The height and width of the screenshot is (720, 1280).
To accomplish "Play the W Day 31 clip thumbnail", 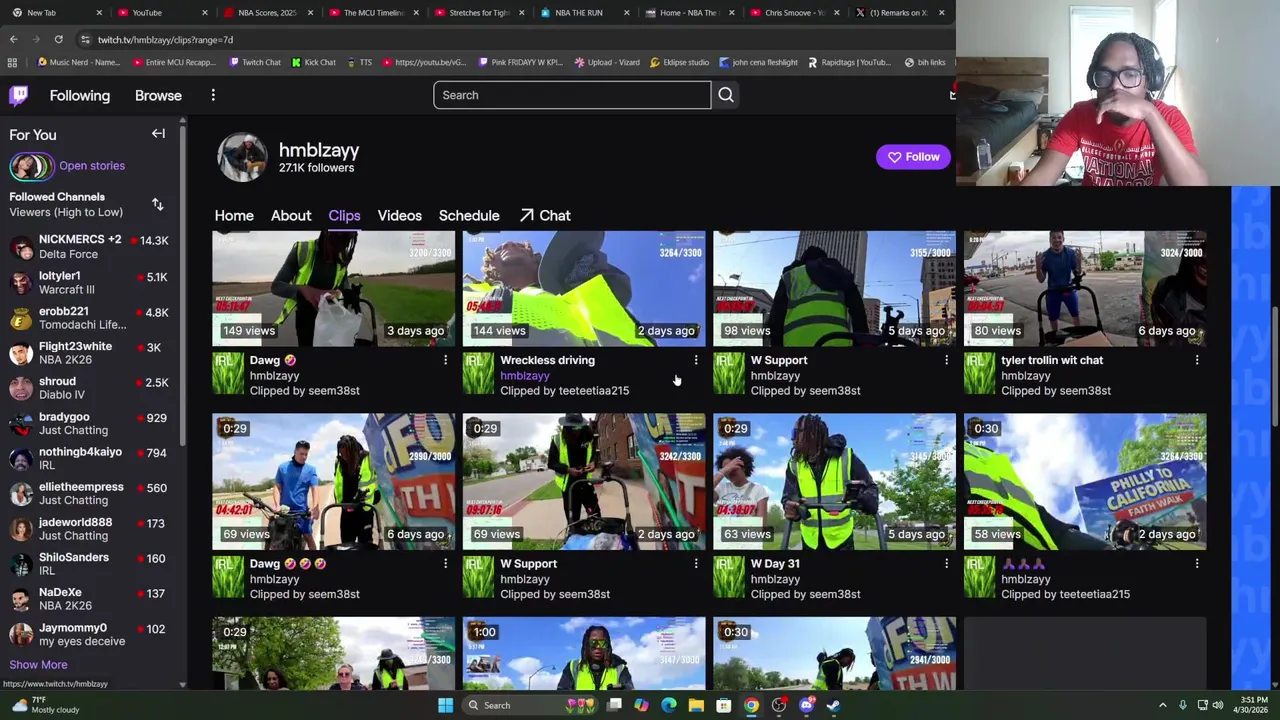I will point(834,482).
